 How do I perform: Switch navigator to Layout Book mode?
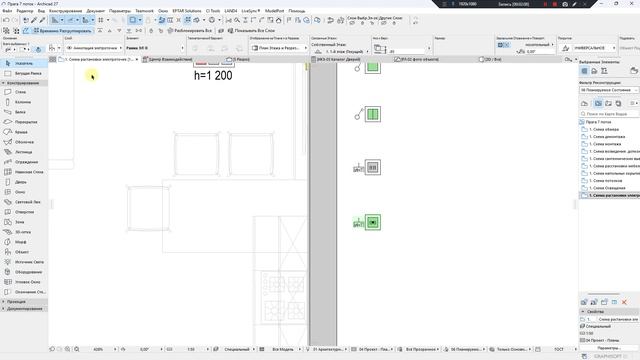pos(609,104)
